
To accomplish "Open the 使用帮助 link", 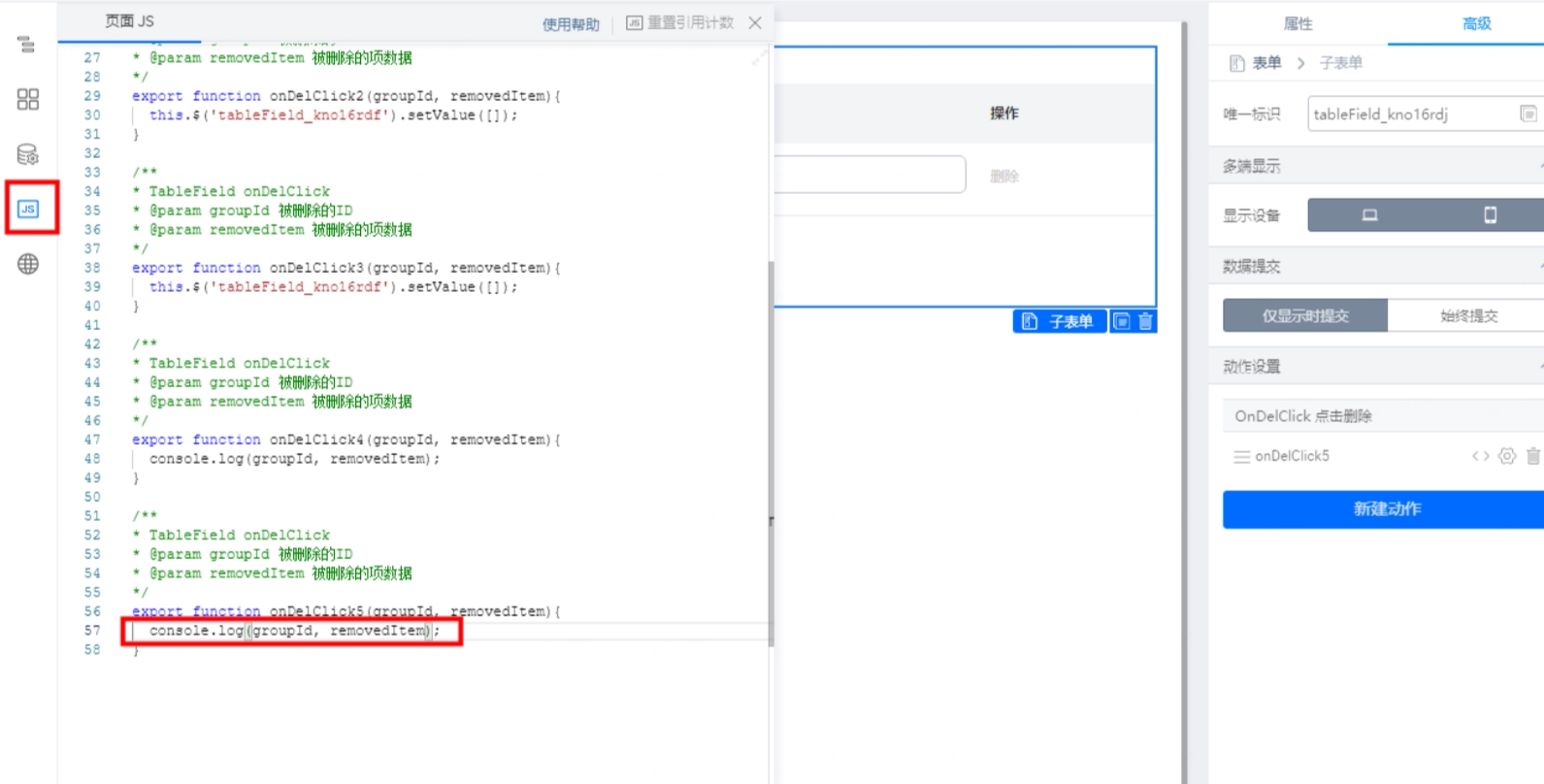I will (x=571, y=24).
